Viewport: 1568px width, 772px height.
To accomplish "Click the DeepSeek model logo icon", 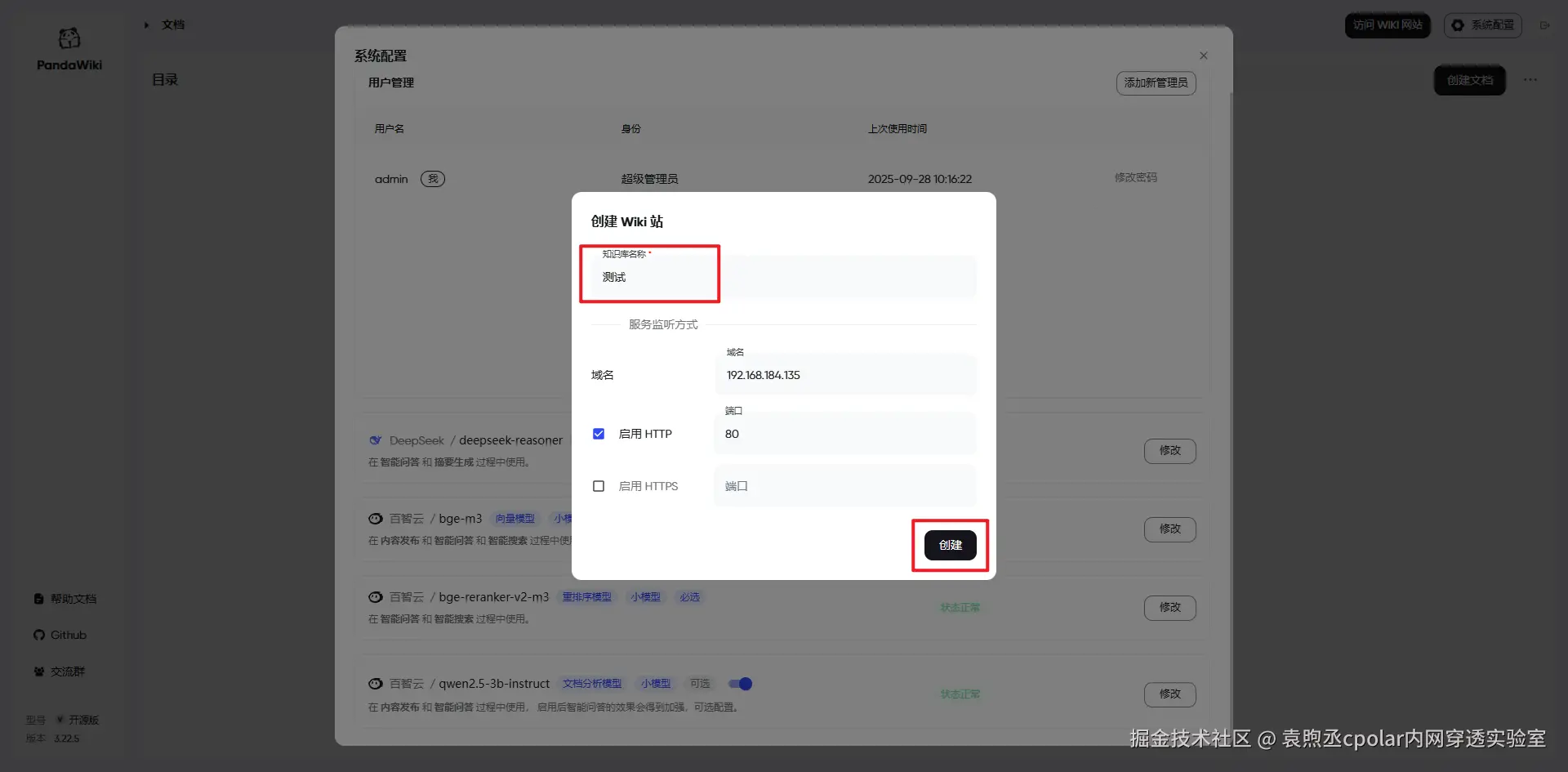I will click(376, 440).
